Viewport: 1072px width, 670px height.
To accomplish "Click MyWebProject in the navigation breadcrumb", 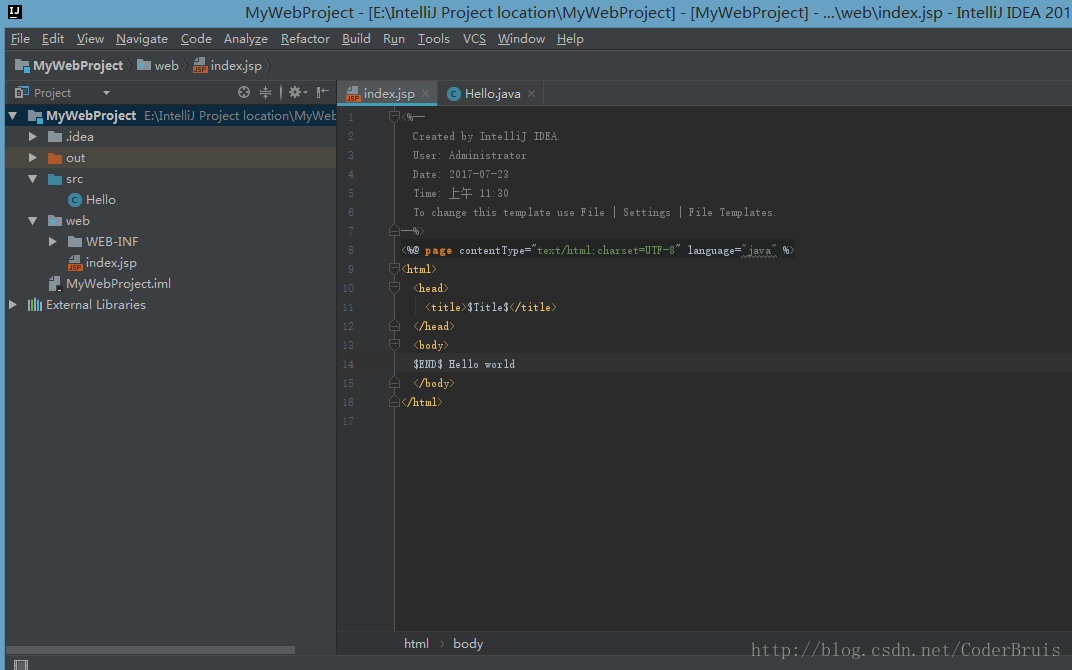I will (78, 66).
